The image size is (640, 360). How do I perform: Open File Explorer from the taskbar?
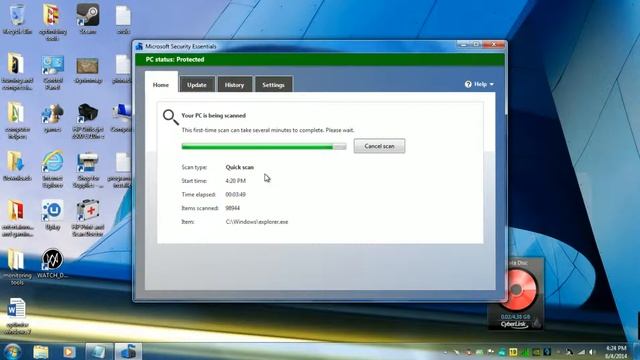[x=41, y=351]
